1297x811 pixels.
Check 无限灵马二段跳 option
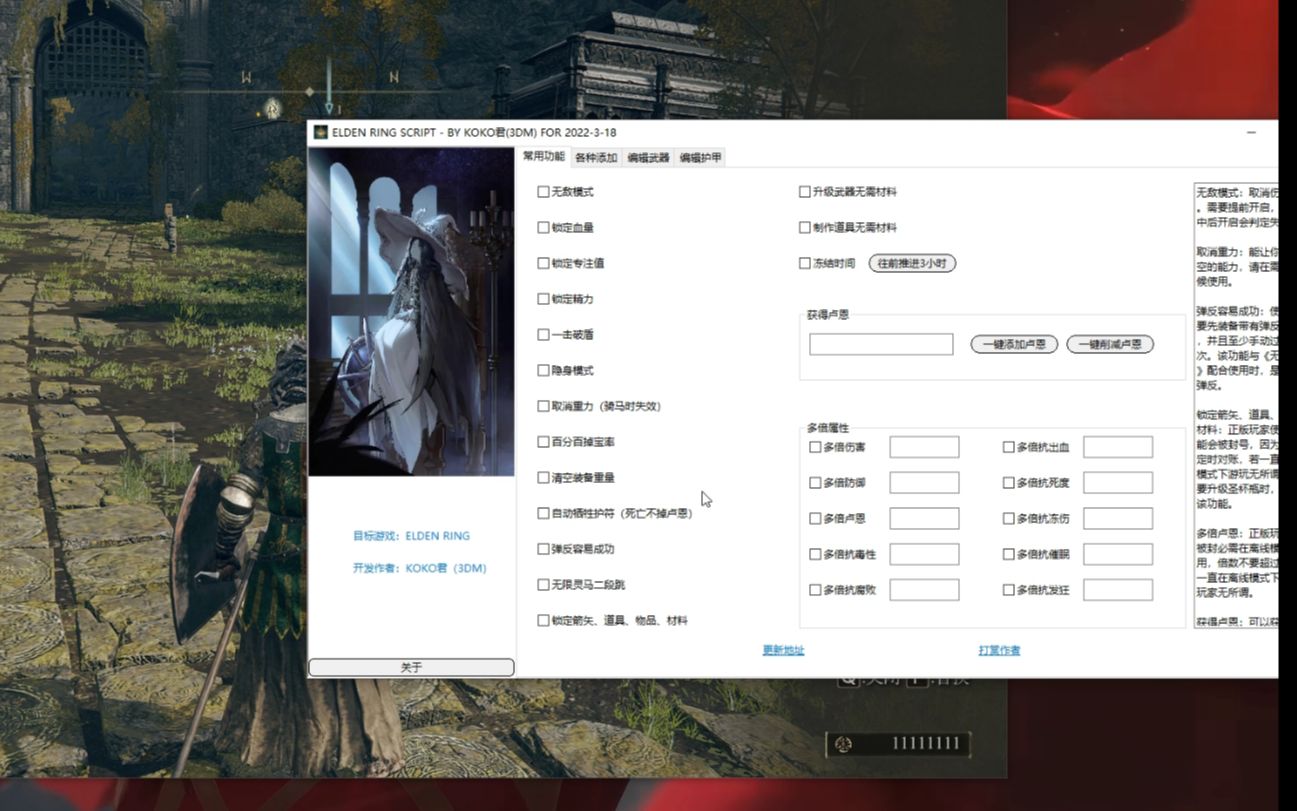click(543, 585)
